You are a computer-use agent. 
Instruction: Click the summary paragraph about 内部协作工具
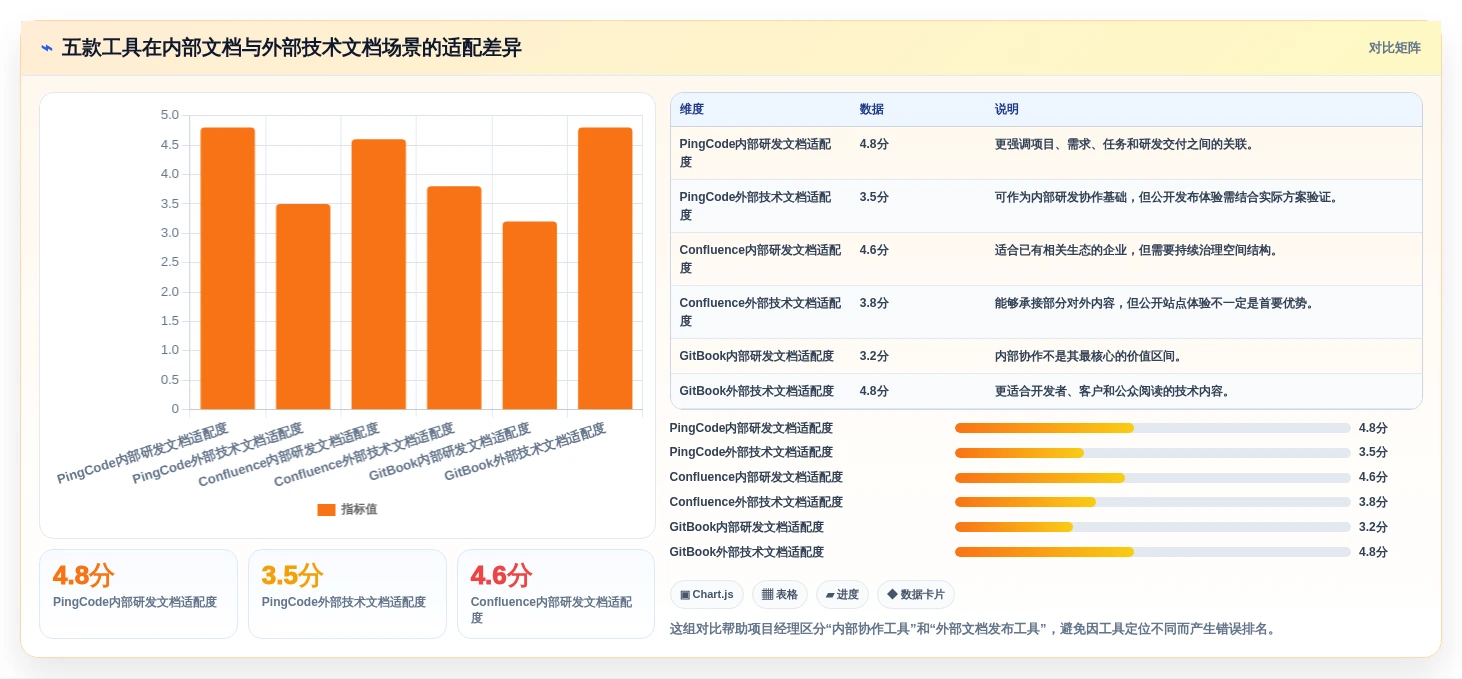pos(974,629)
